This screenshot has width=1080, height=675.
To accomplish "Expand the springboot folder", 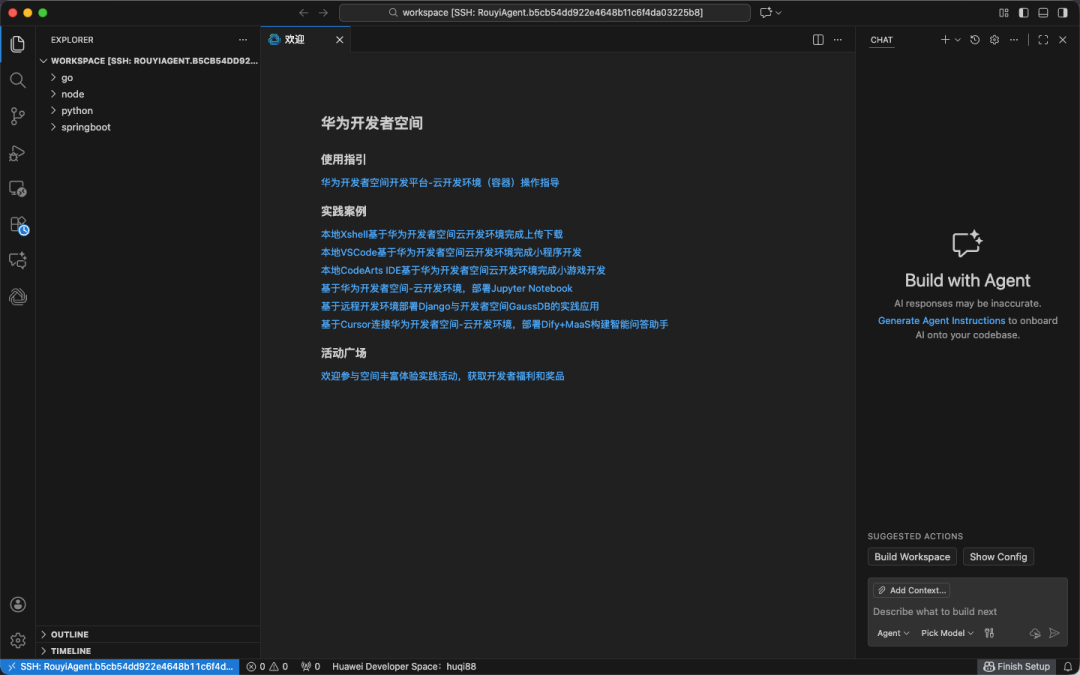I will point(148,127).
